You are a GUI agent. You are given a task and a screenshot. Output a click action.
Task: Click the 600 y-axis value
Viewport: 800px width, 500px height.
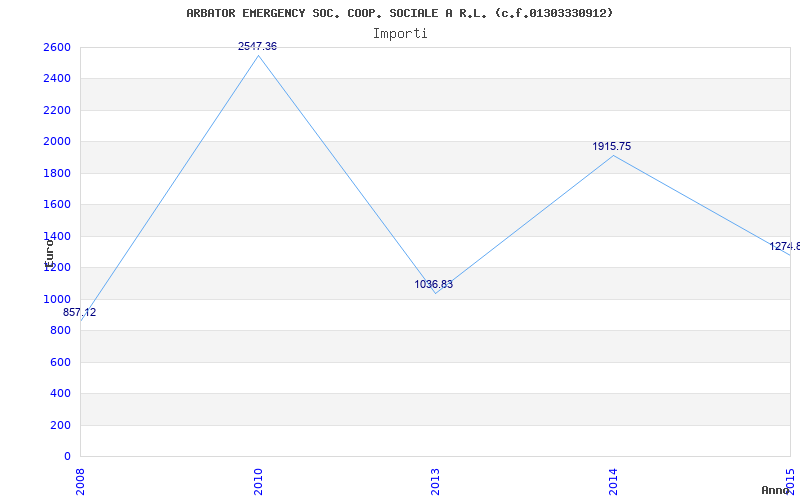60,362
